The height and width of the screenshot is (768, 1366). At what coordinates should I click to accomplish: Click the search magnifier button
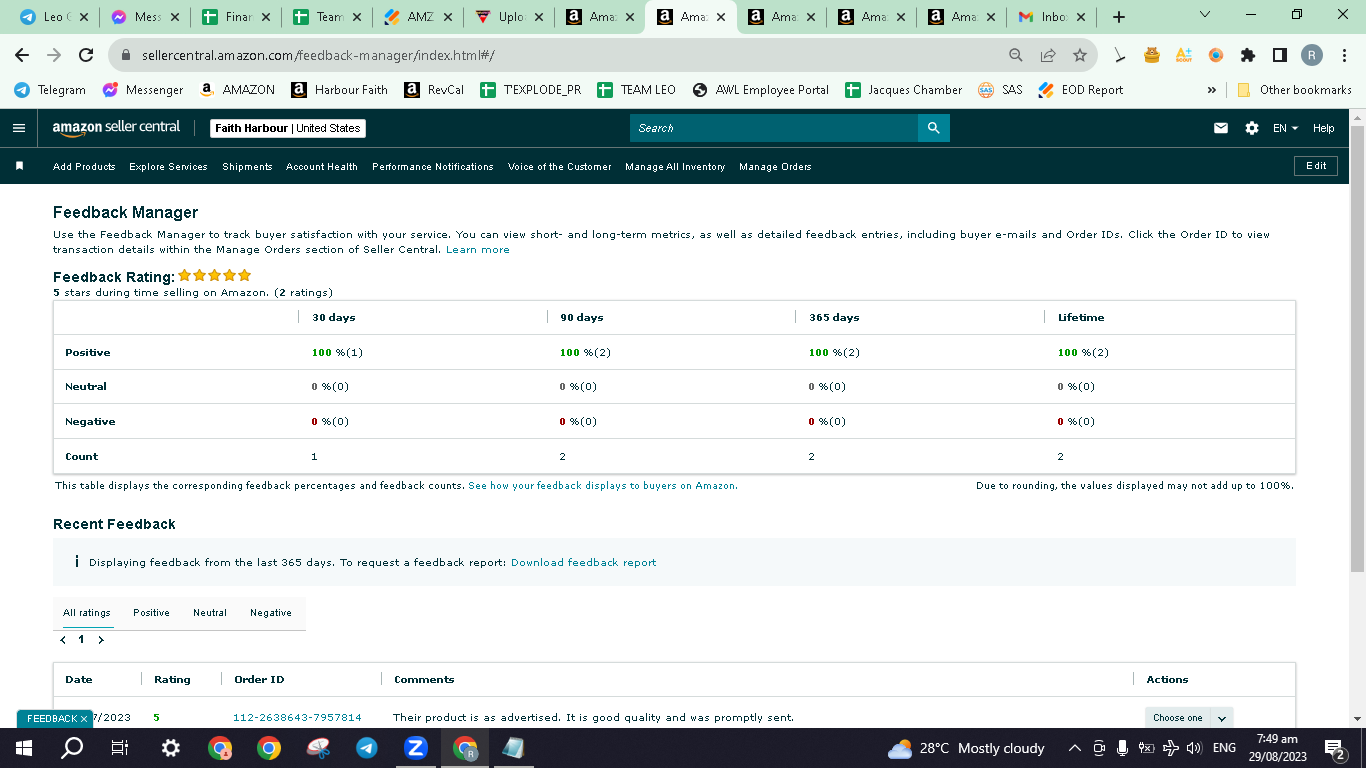[x=933, y=128]
